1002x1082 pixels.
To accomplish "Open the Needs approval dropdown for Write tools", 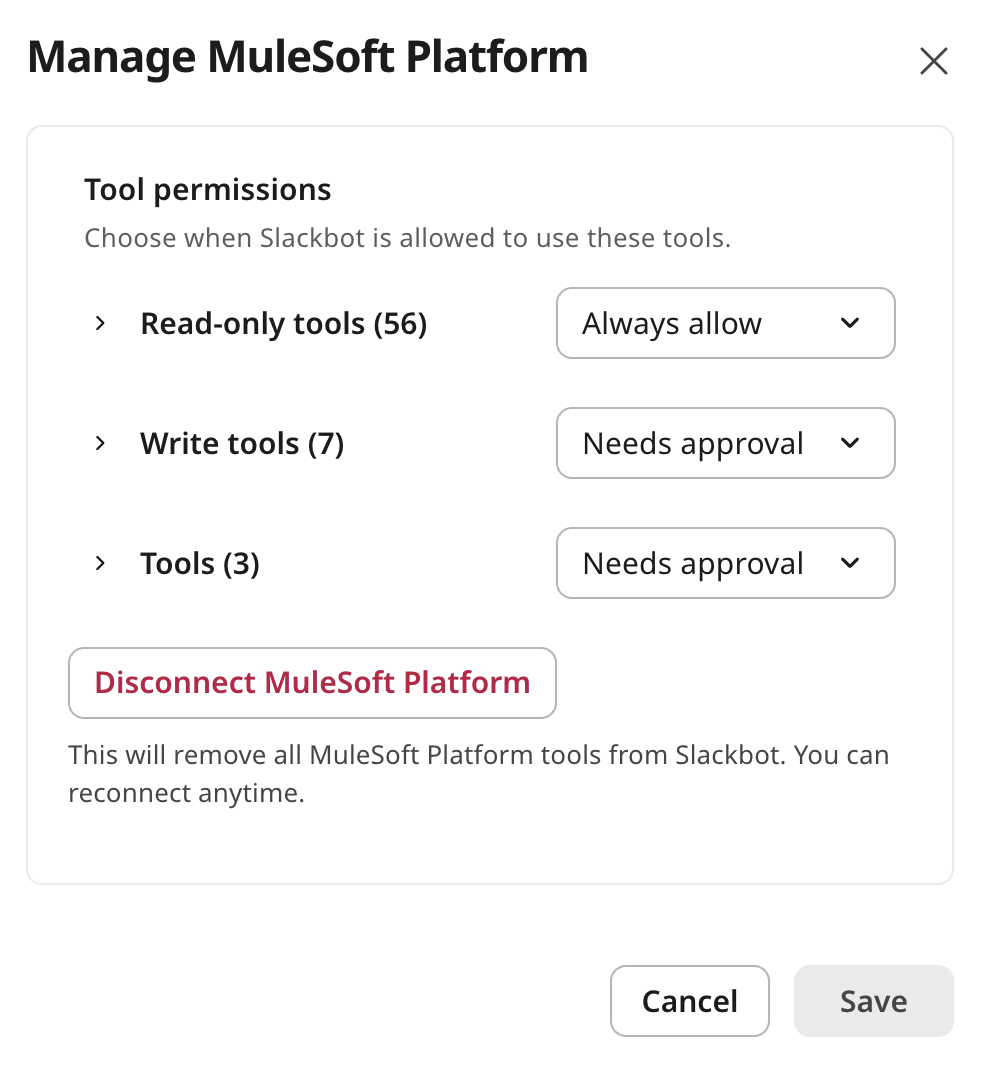I will pos(725,443).
